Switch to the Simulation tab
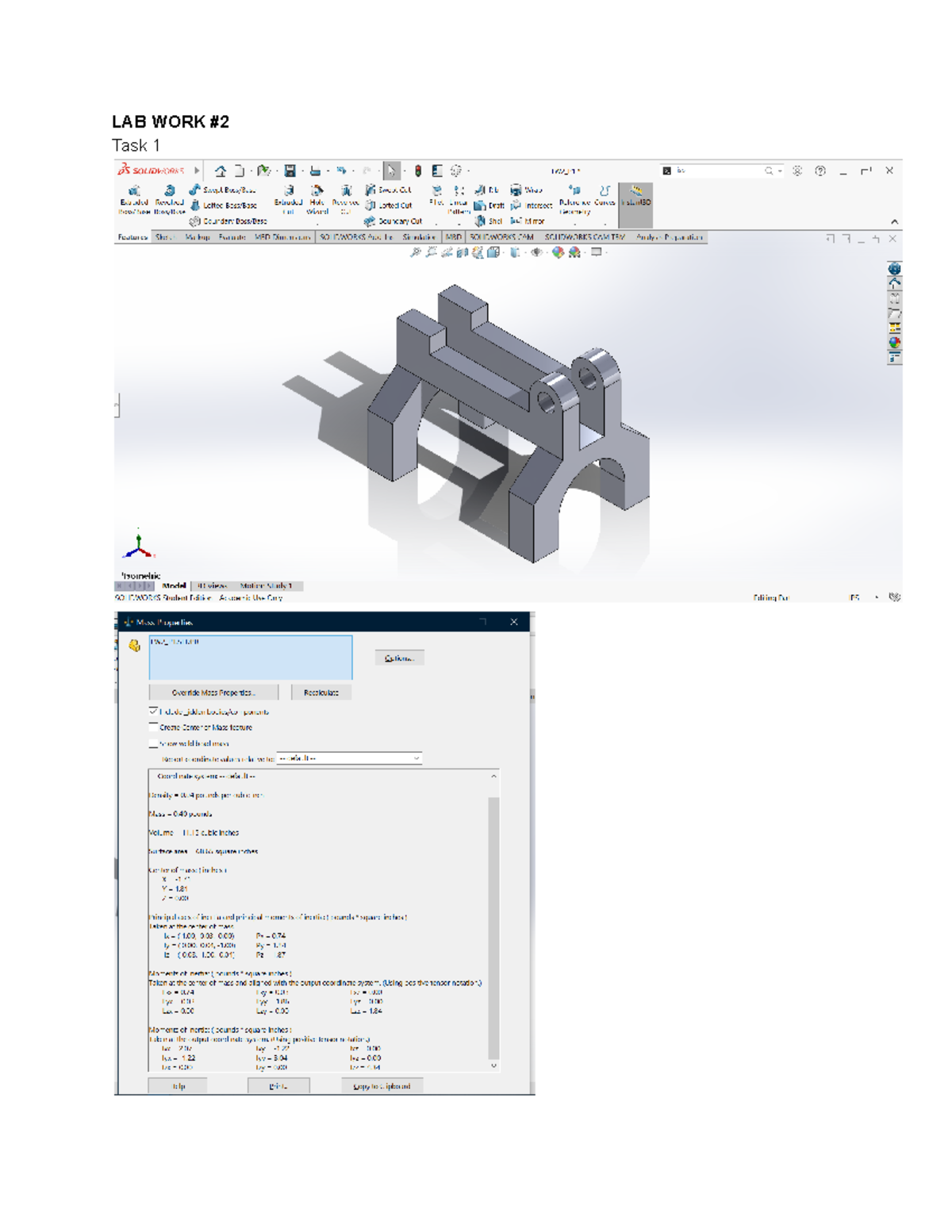Image resolution: width=952 pixels, height=1232 pixels. (418, 237)
